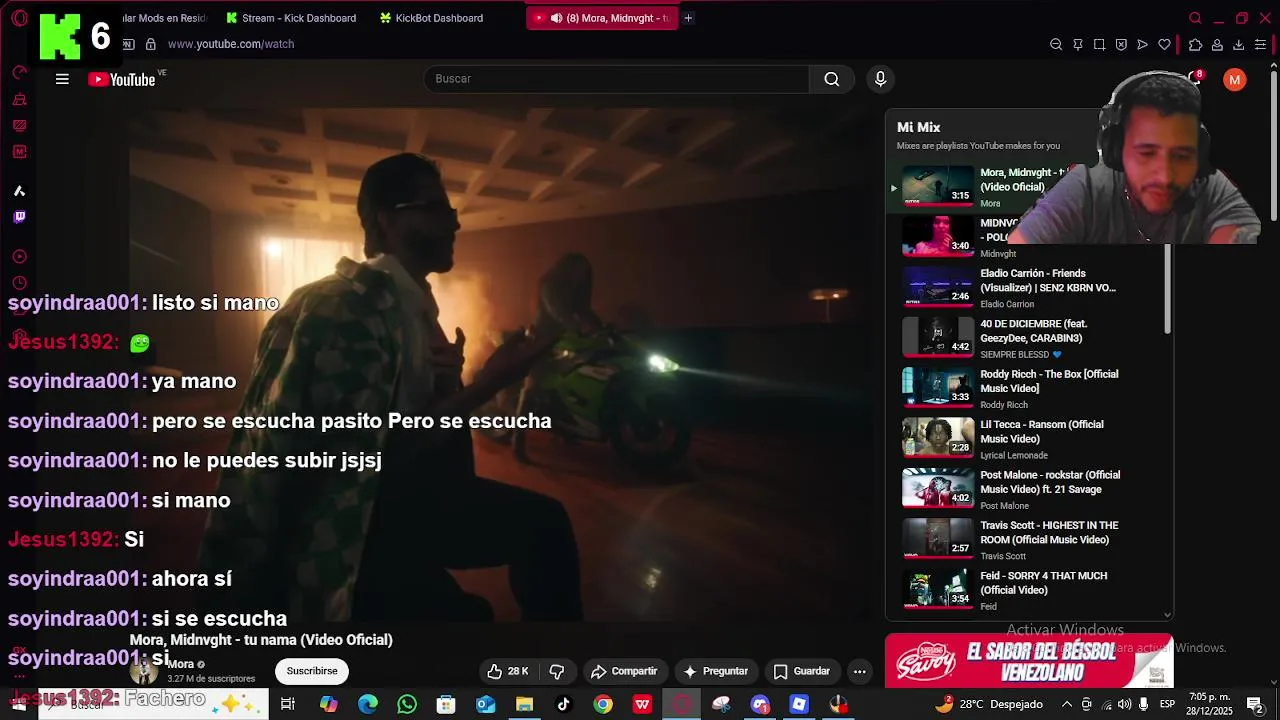Open GX Control speedometer sidebar icon

coord(19,73)
